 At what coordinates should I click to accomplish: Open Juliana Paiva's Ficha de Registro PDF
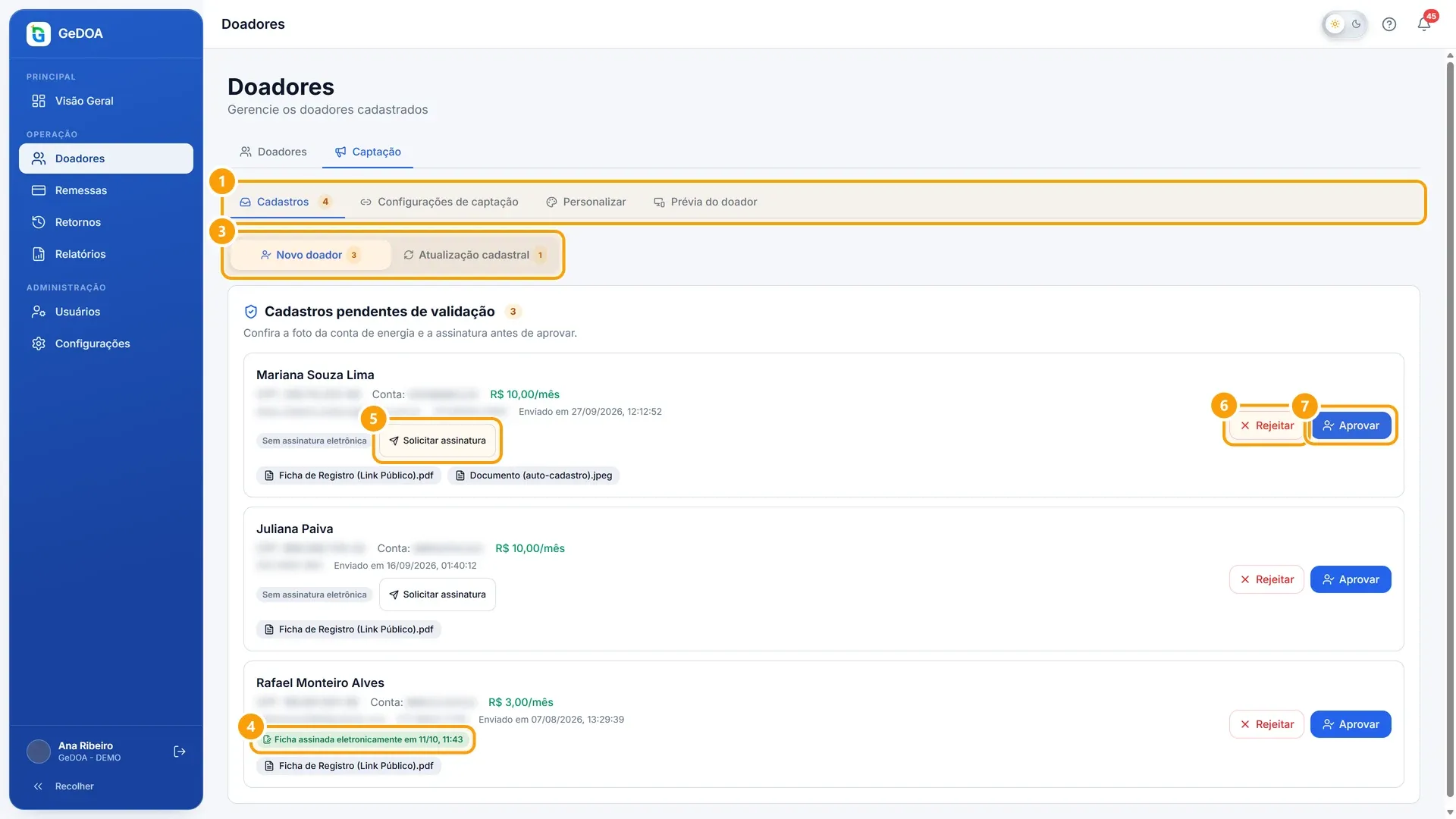coord(349,629)
